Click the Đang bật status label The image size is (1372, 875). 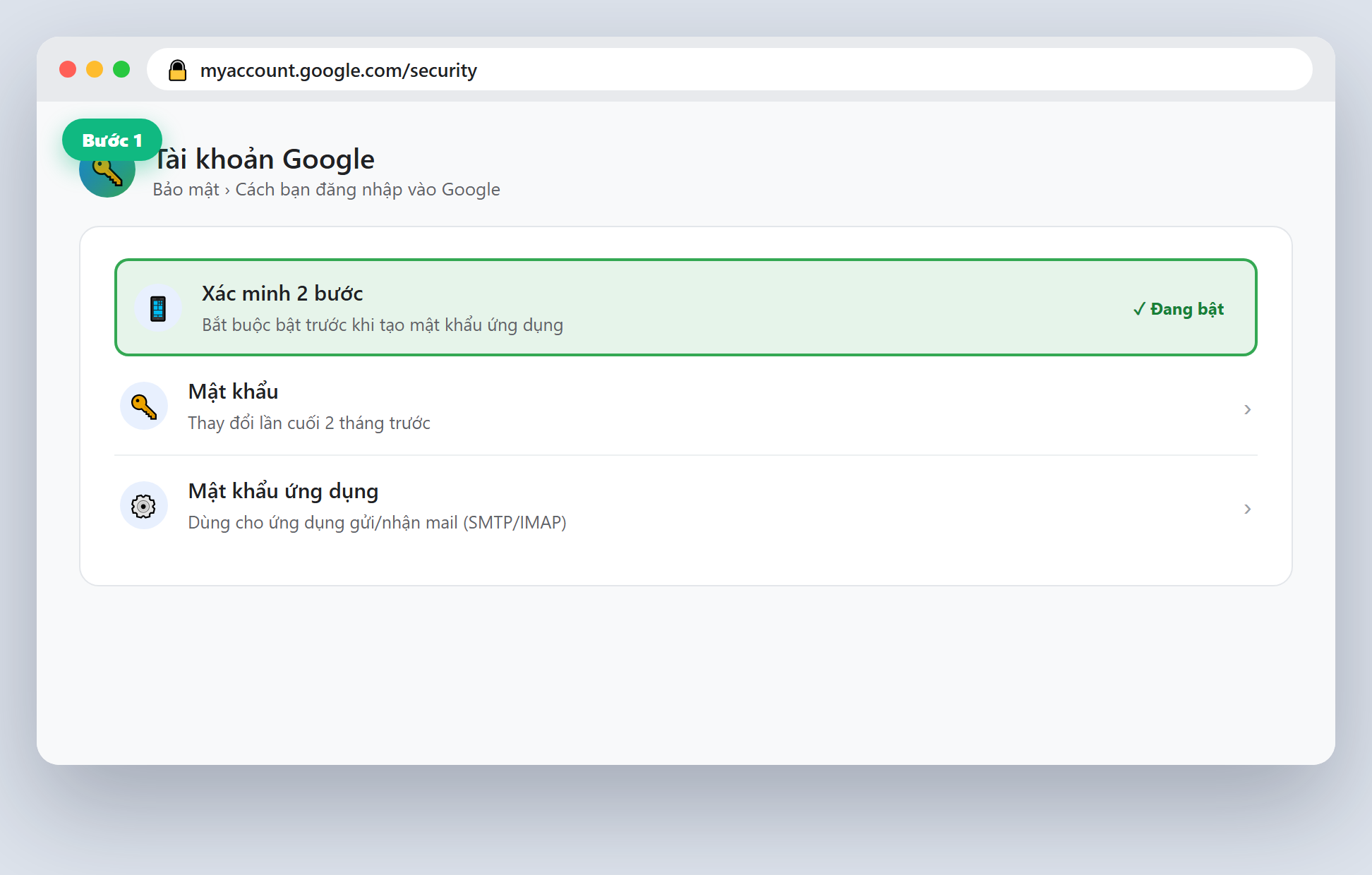[x=1178, y=309]
